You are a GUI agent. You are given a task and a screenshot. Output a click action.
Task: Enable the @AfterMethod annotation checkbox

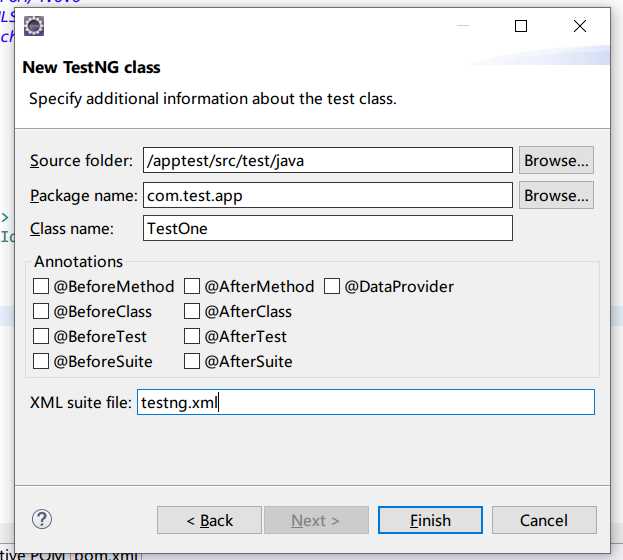coord(192,286)
